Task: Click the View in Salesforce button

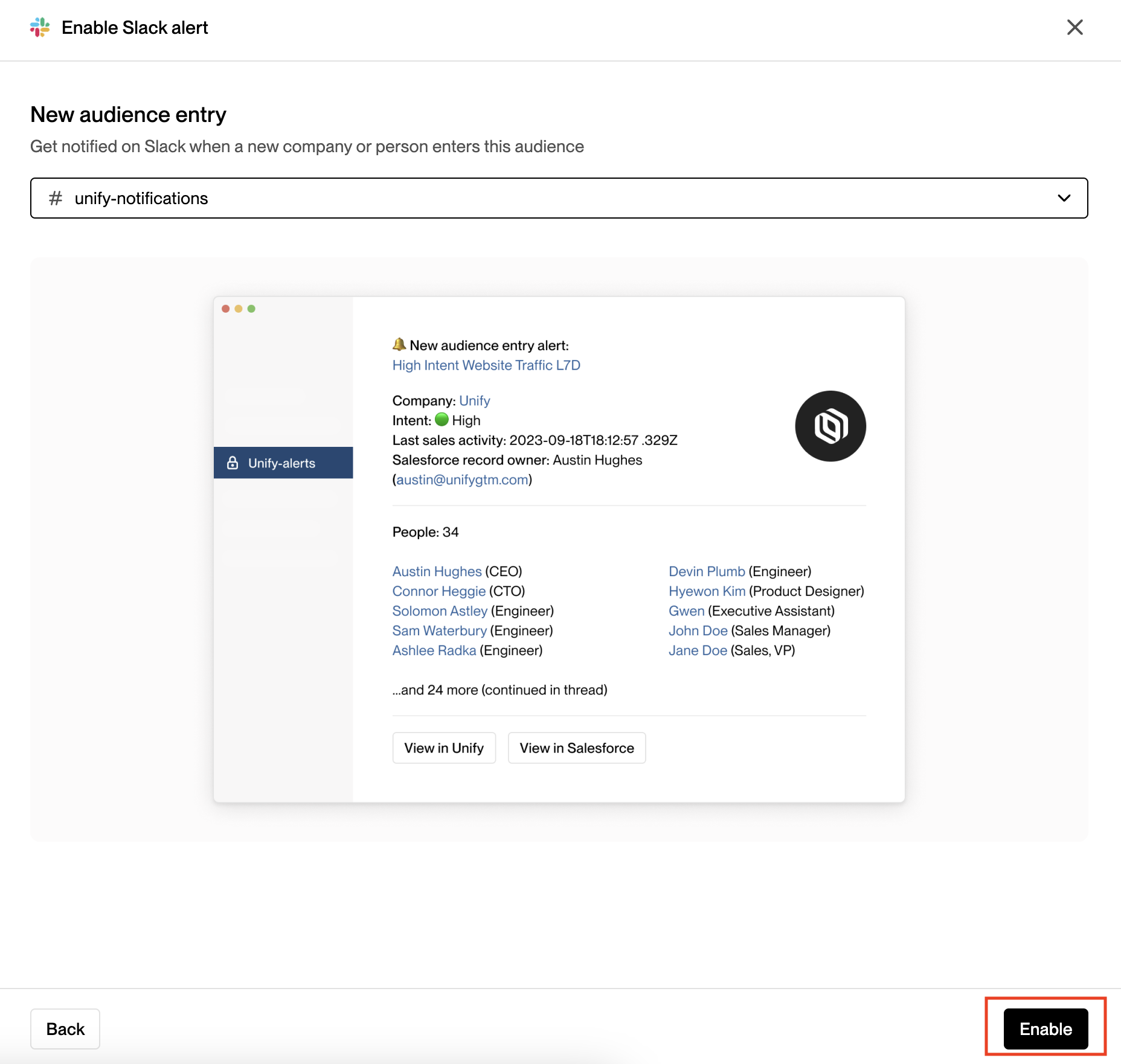Action: tap(577, 748)
